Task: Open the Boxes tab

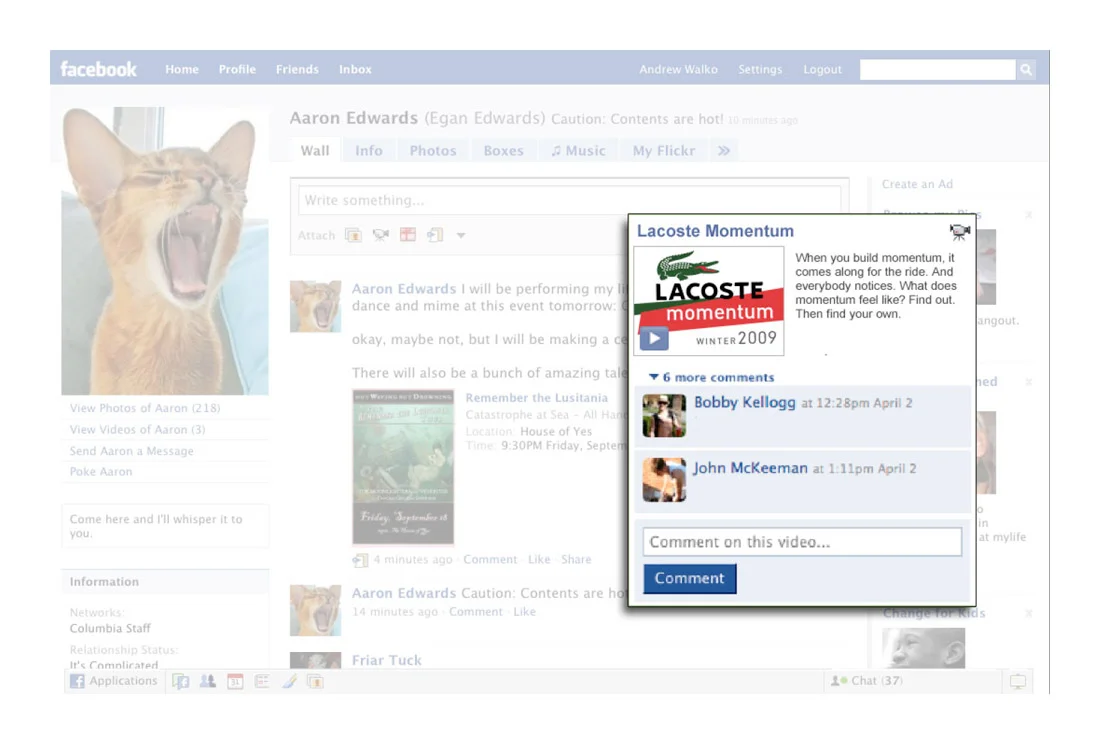Action: click(x=504, y=151)
